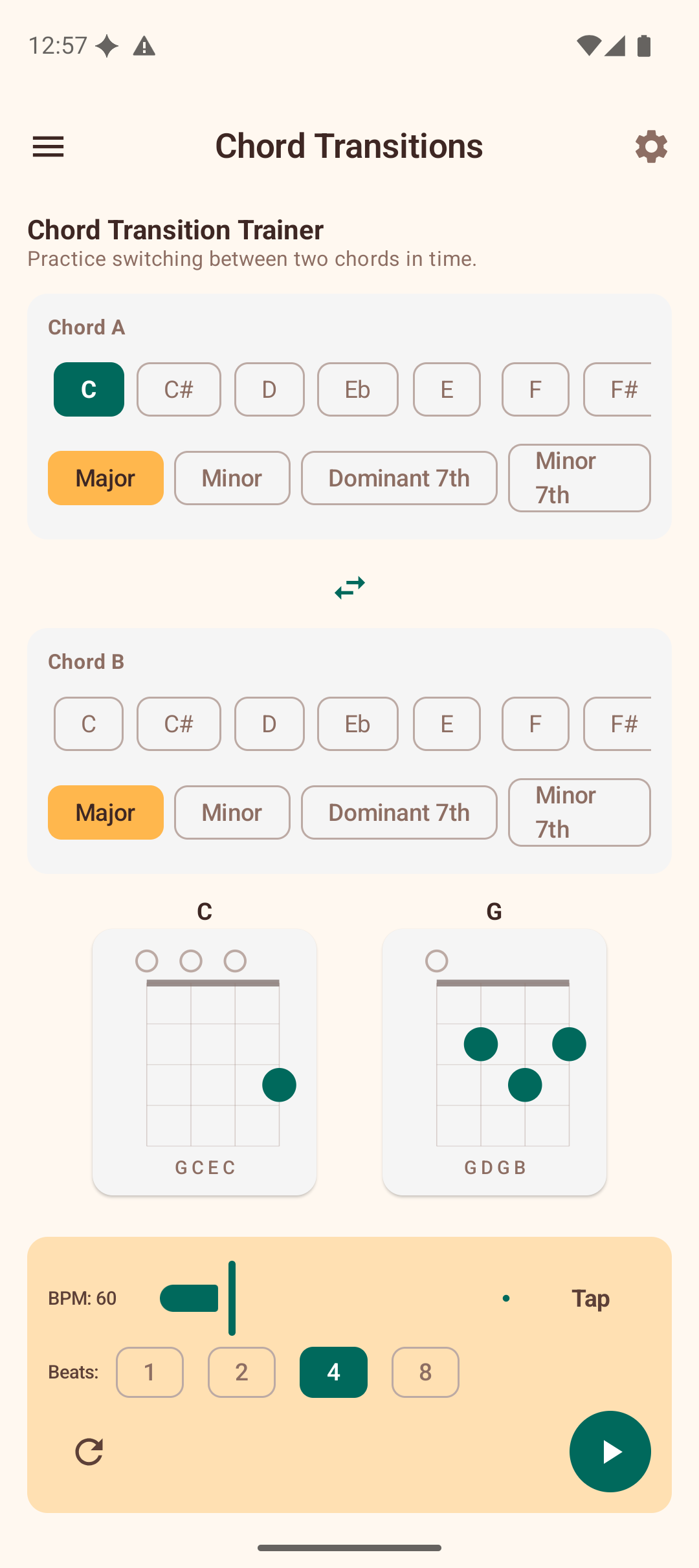Screen dimensions: 699x1568
Task: Choose F# root for Chord B
Action: pyautogui.click(x=623, y=724)
